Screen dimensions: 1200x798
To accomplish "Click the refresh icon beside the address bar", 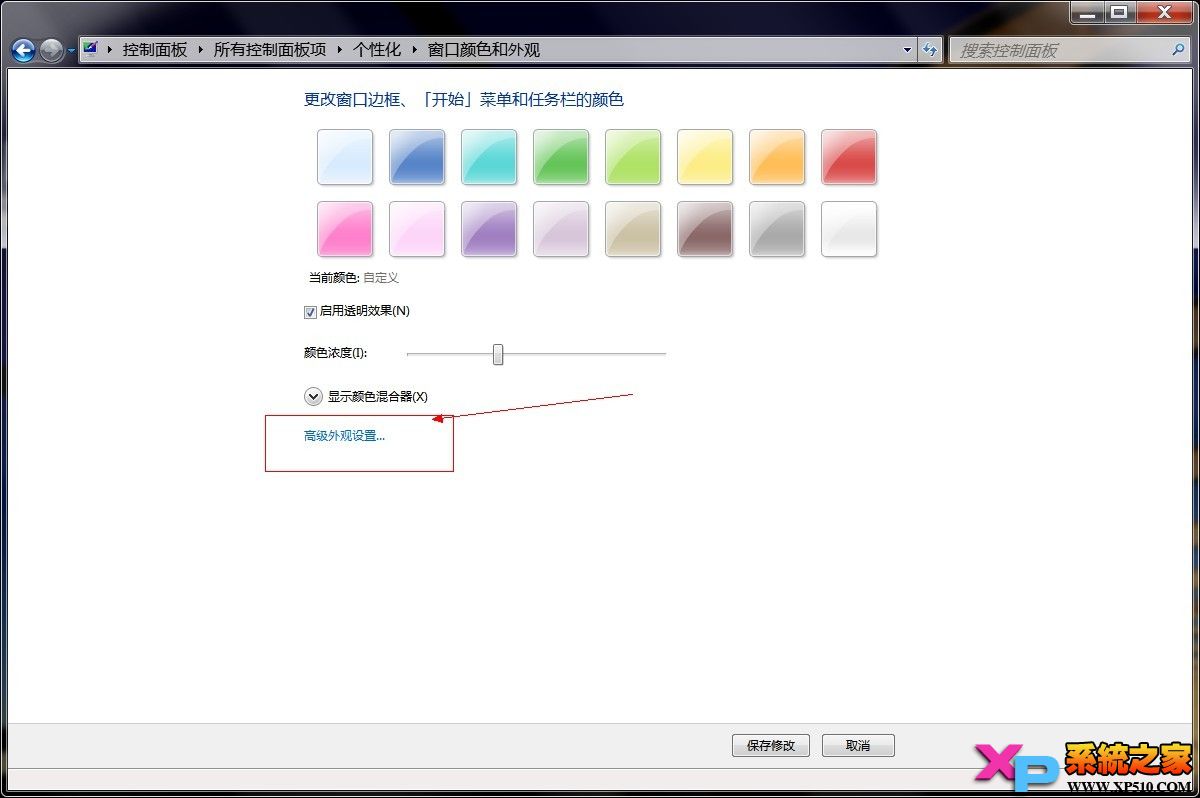I will [x=931, y=49].
